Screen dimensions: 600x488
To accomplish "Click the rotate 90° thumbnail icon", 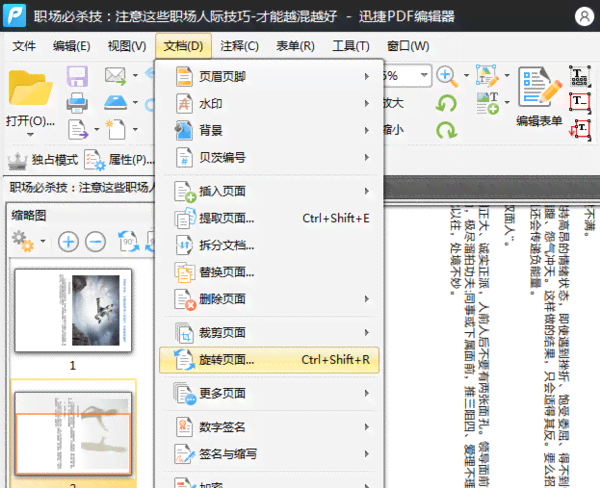I will click(x=128, y=241).
